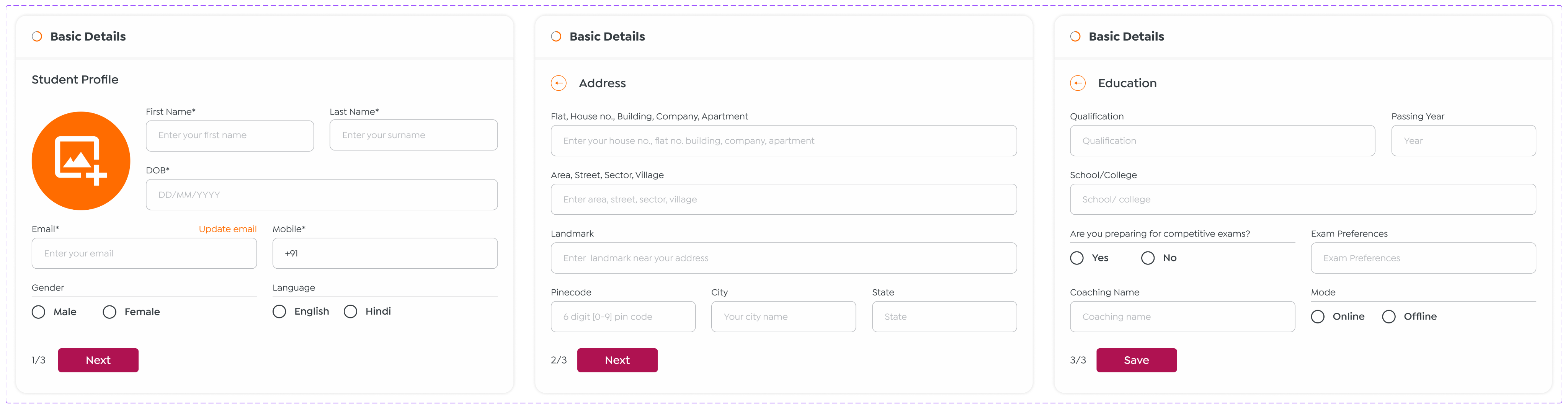Click the Passing Year field
Image resolution: width=1568 pixels, height=408 pixels.
click(1463, 141)
